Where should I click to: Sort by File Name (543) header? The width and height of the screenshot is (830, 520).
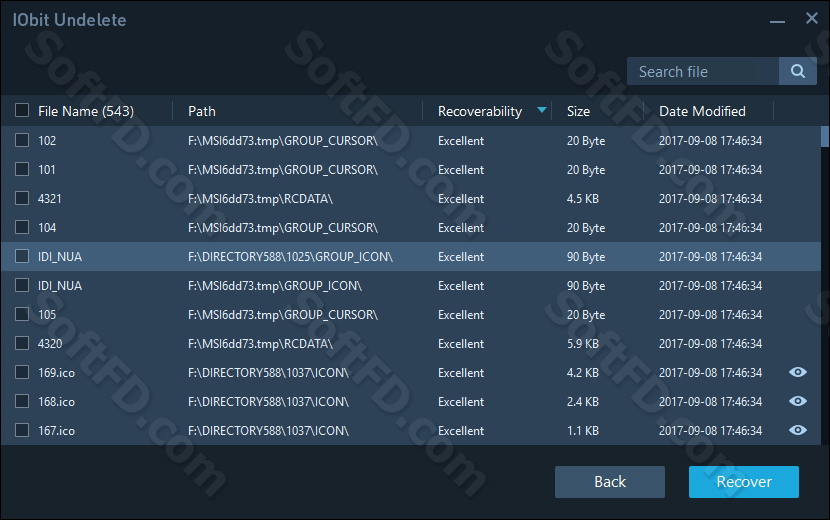[86, 111]
